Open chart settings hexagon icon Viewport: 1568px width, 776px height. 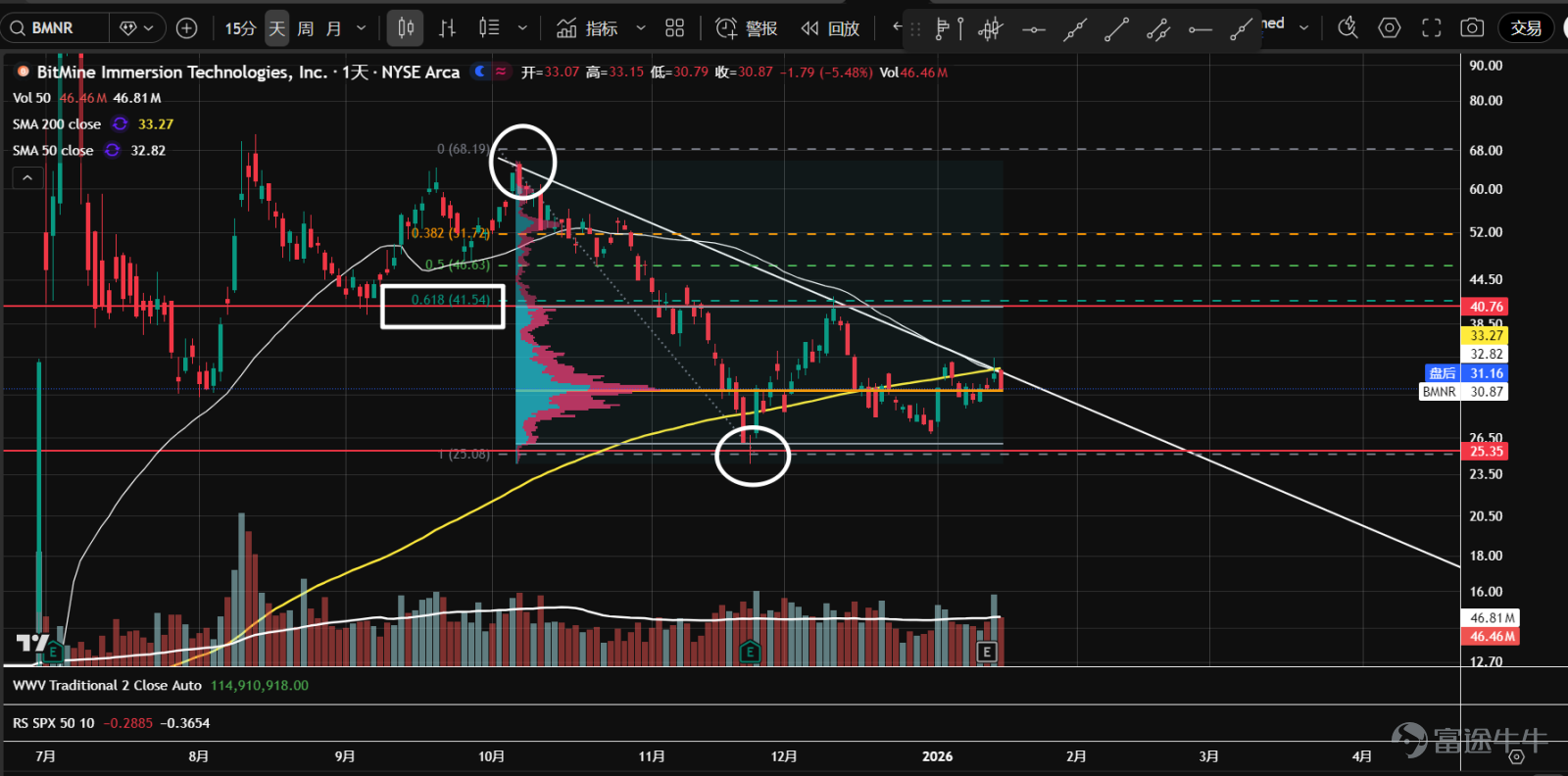click(x=1389, y=28)
